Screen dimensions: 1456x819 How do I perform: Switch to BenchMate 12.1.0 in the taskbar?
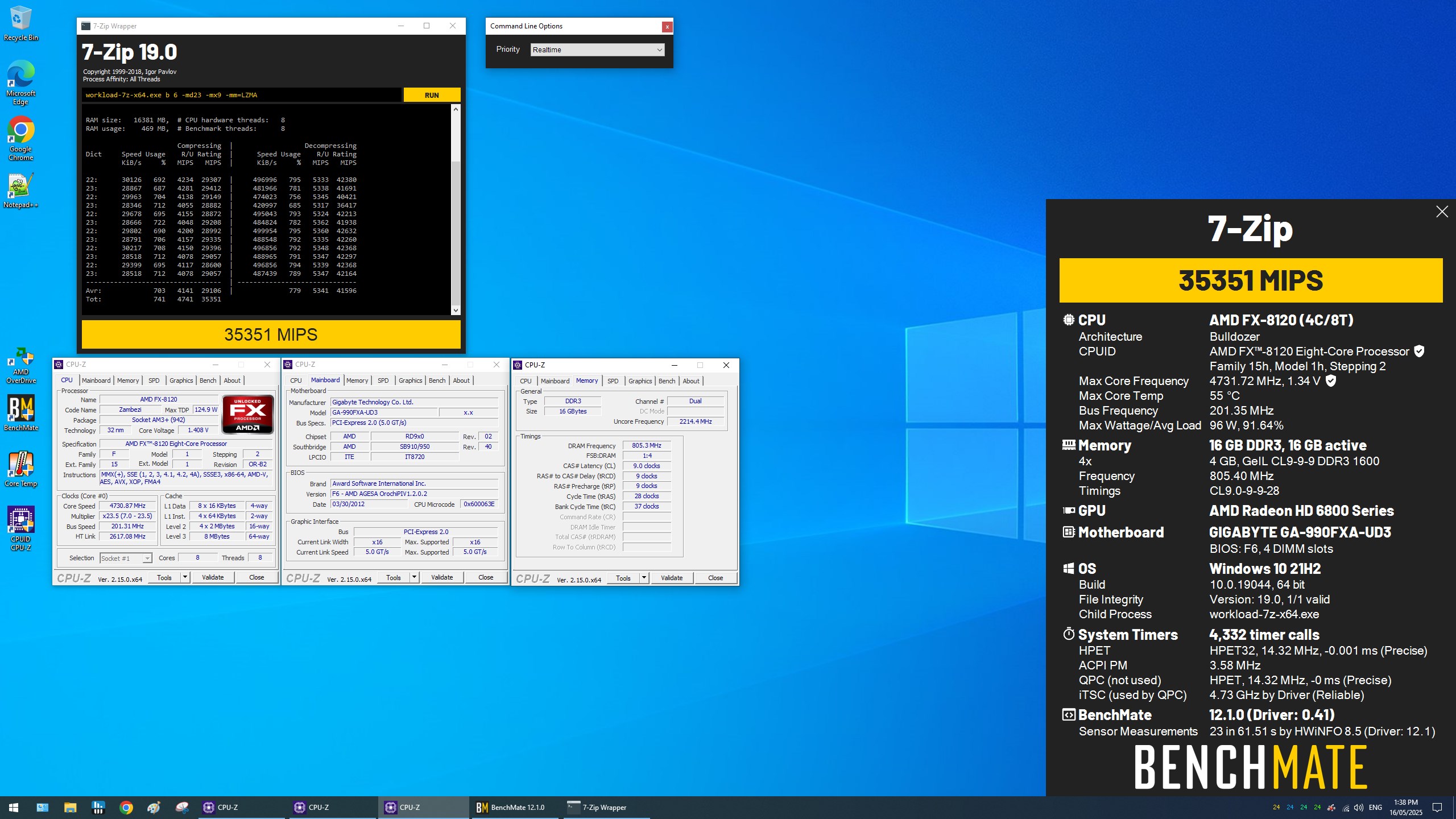point(515,807)
